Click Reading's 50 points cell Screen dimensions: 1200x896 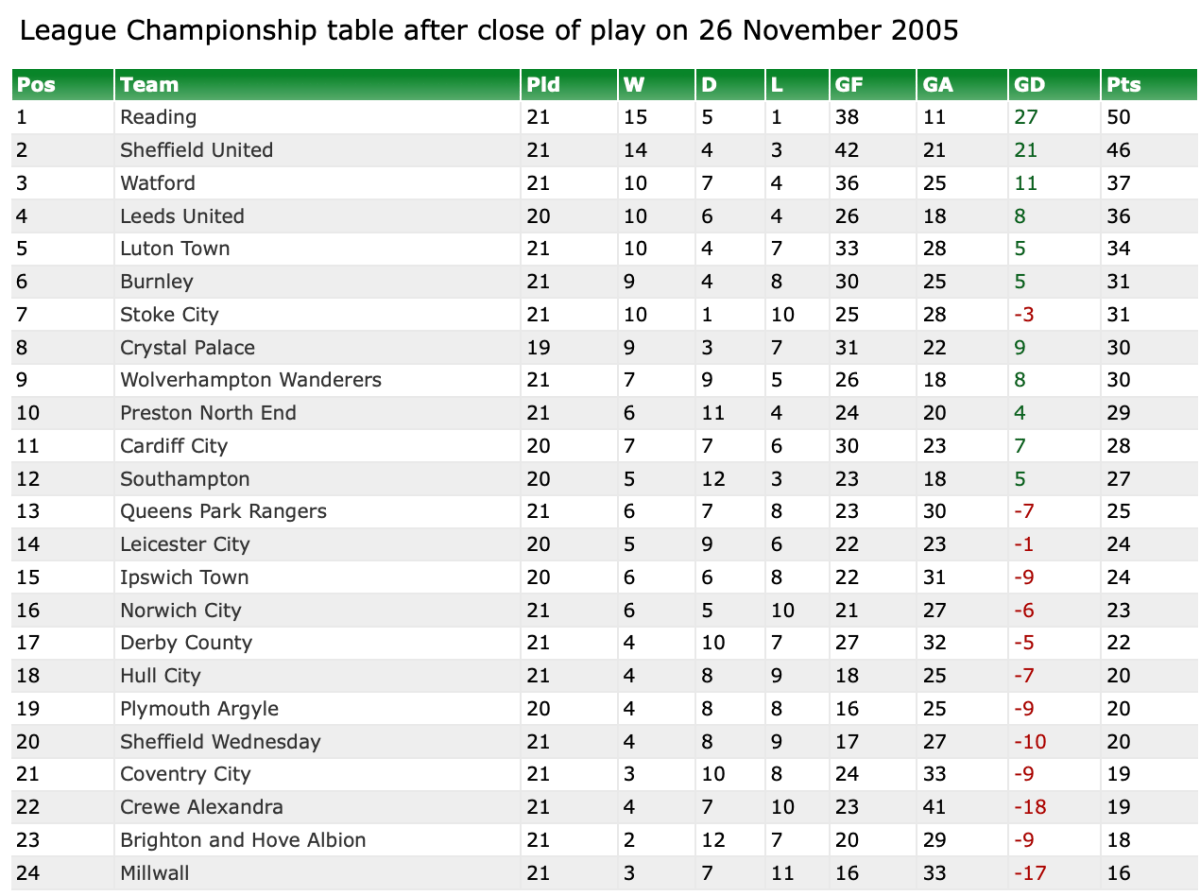pyautogui.click(x=1118, y=117)
